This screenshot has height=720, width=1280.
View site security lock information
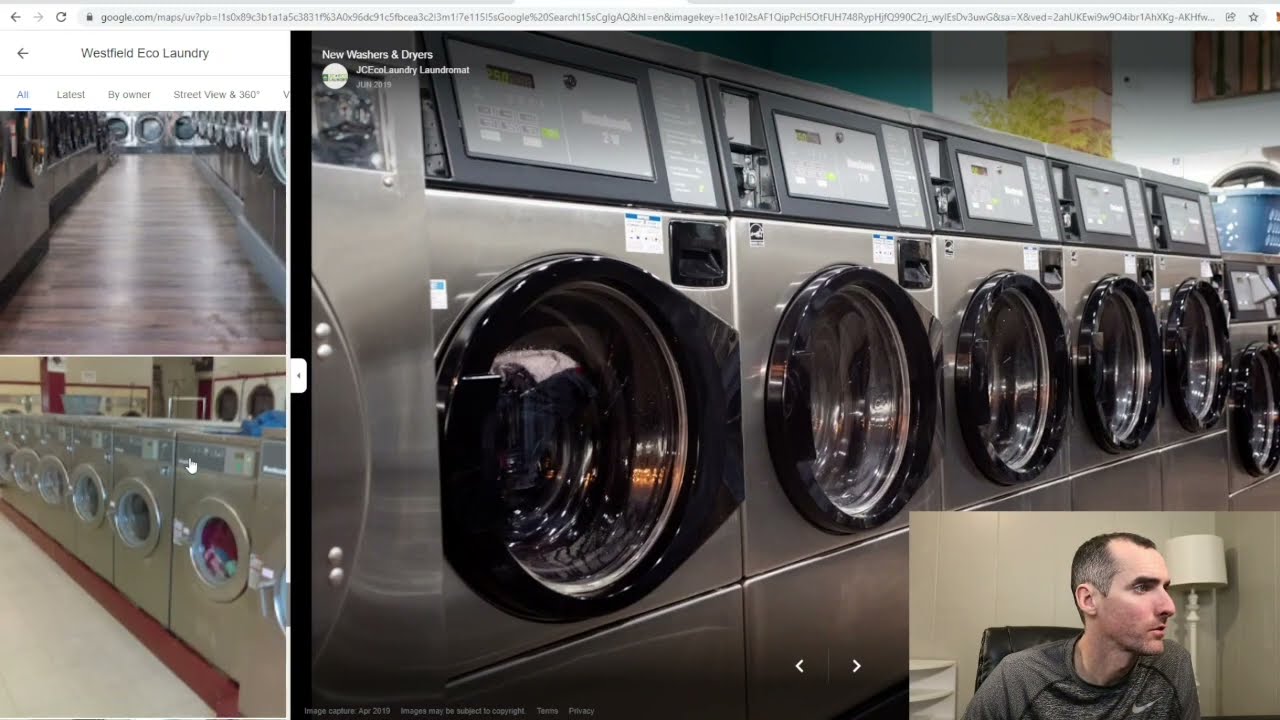[90, 17]
